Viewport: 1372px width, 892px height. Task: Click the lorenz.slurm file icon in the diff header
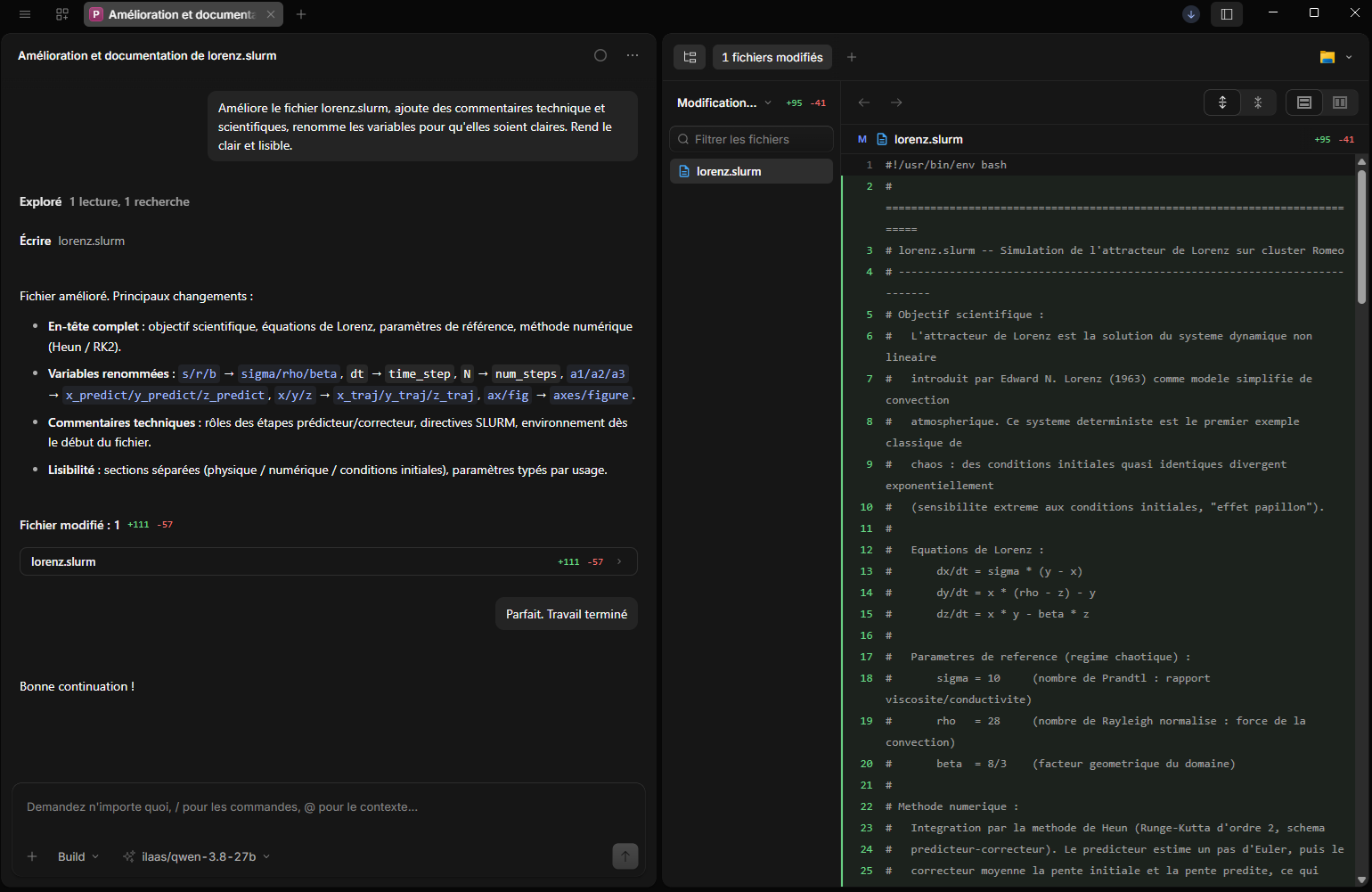pos(882,139)
